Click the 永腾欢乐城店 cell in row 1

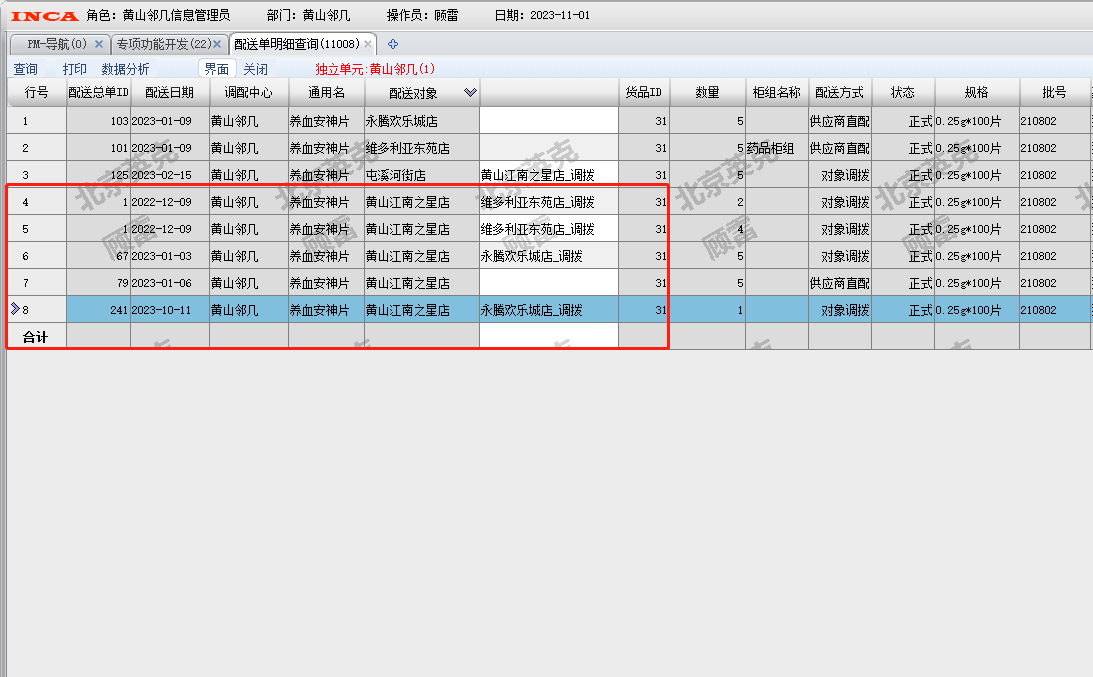(422, 121)
